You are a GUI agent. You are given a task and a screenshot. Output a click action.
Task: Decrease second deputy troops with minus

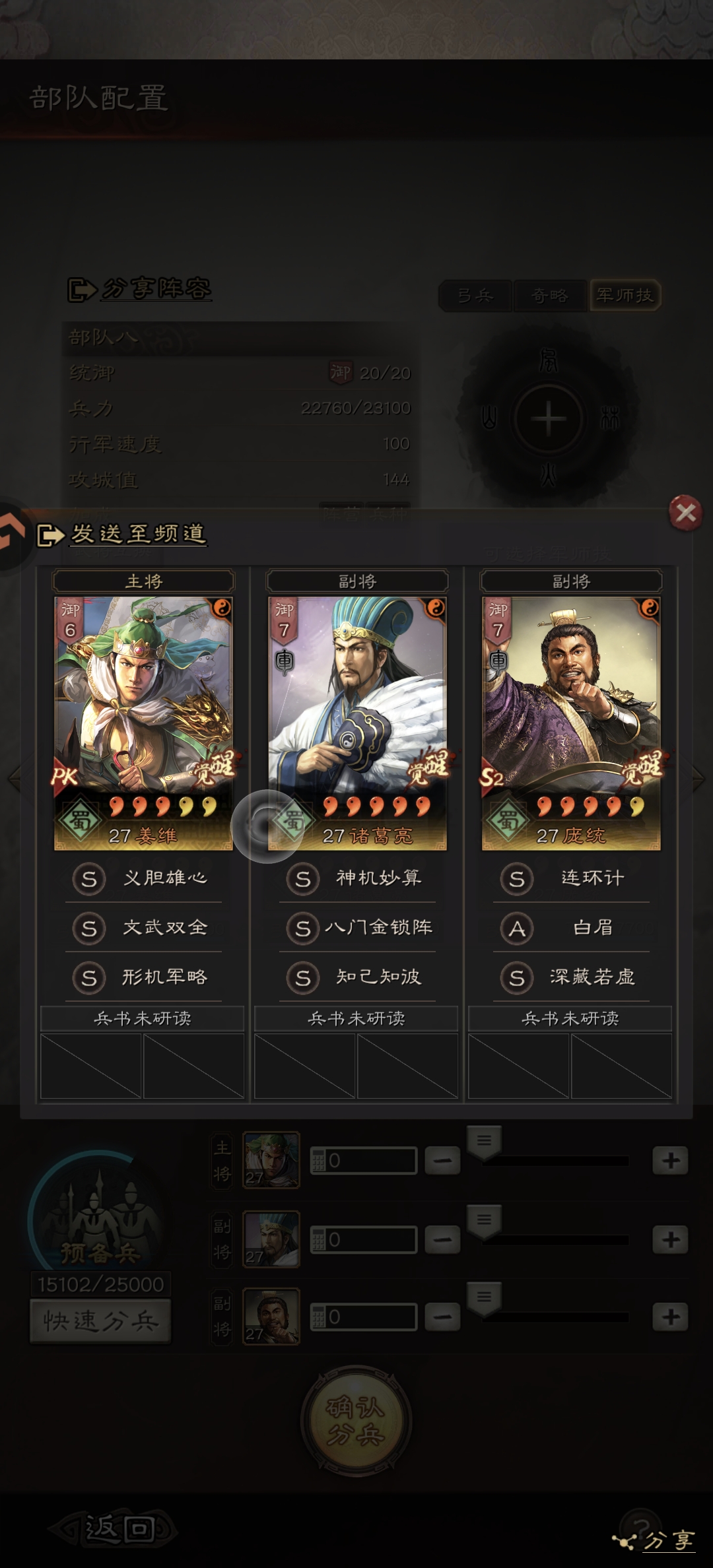pos(442,1317)
